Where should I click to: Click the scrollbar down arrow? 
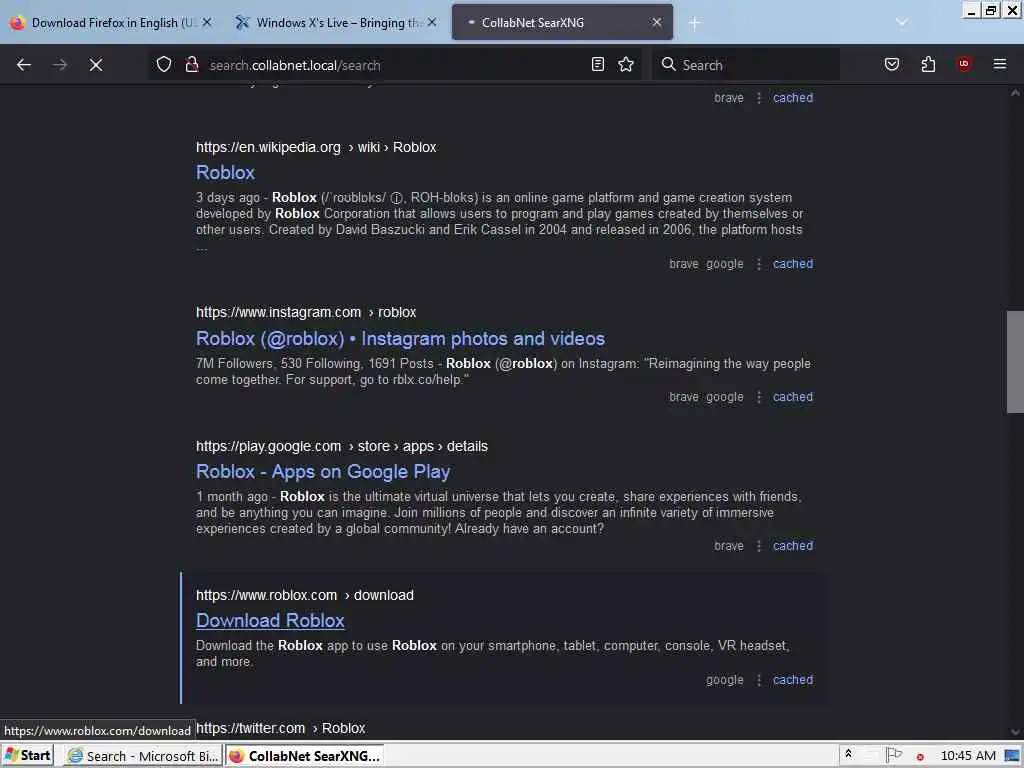[1015, 732]
